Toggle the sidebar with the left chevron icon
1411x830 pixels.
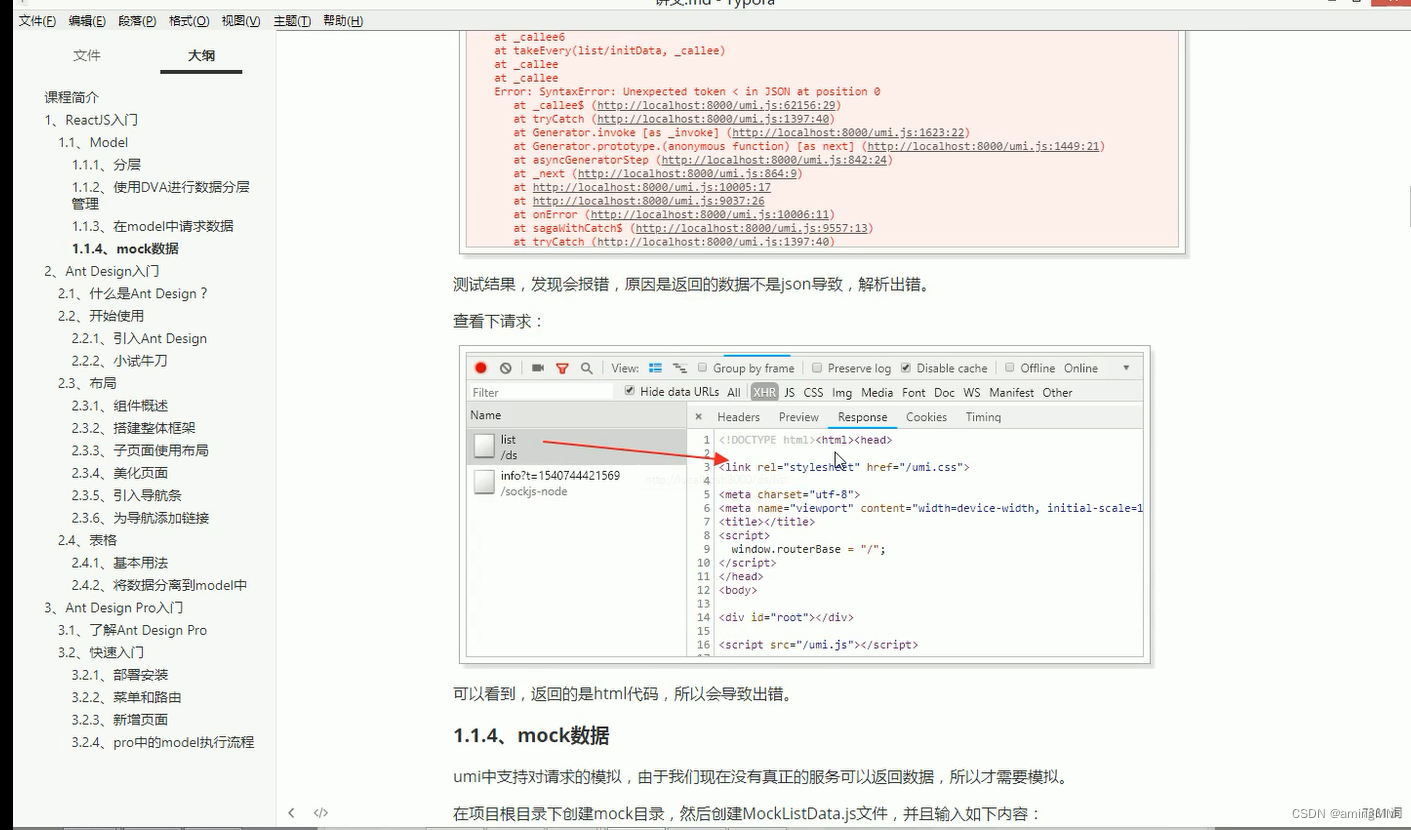[291, 813]
